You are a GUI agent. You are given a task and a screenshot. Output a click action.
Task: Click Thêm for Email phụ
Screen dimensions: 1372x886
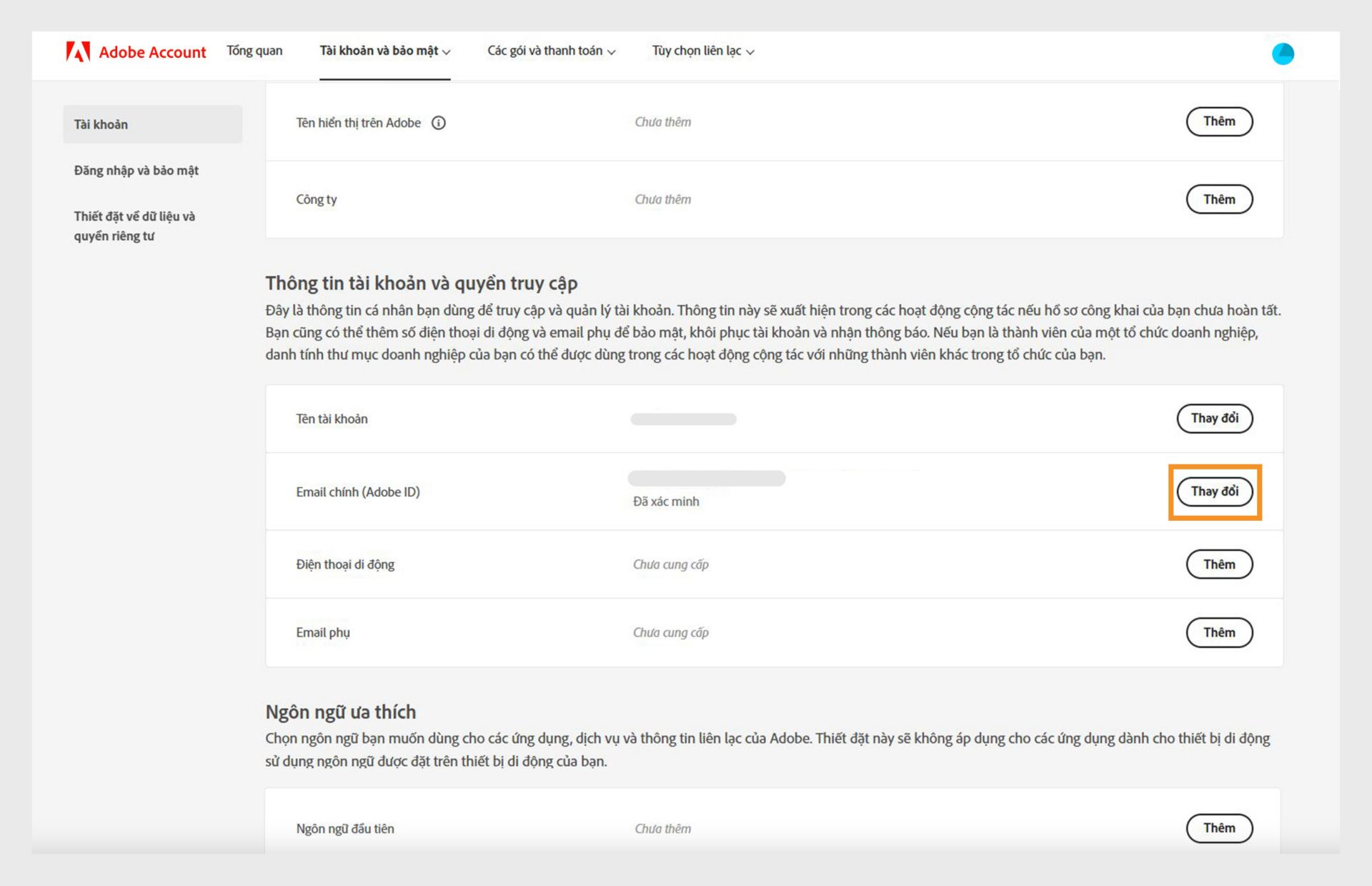tap(1218, 632)
